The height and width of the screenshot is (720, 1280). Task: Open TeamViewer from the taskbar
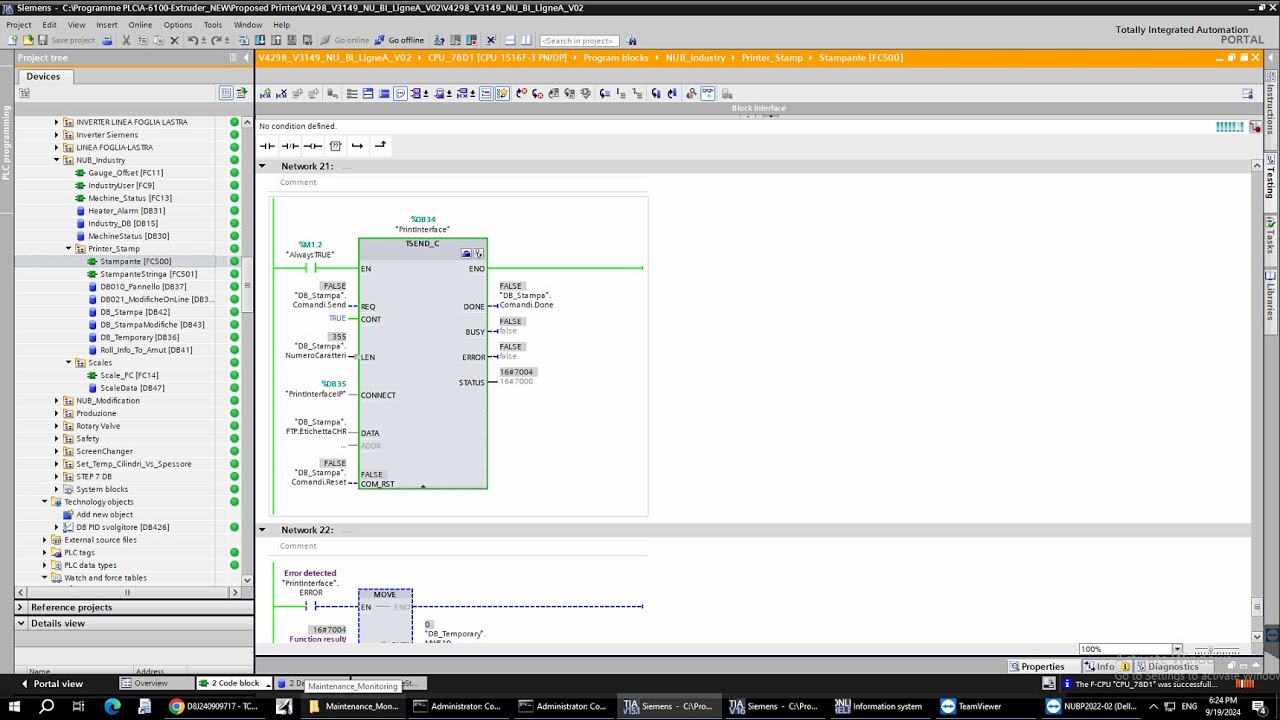[x=971, y=706]
